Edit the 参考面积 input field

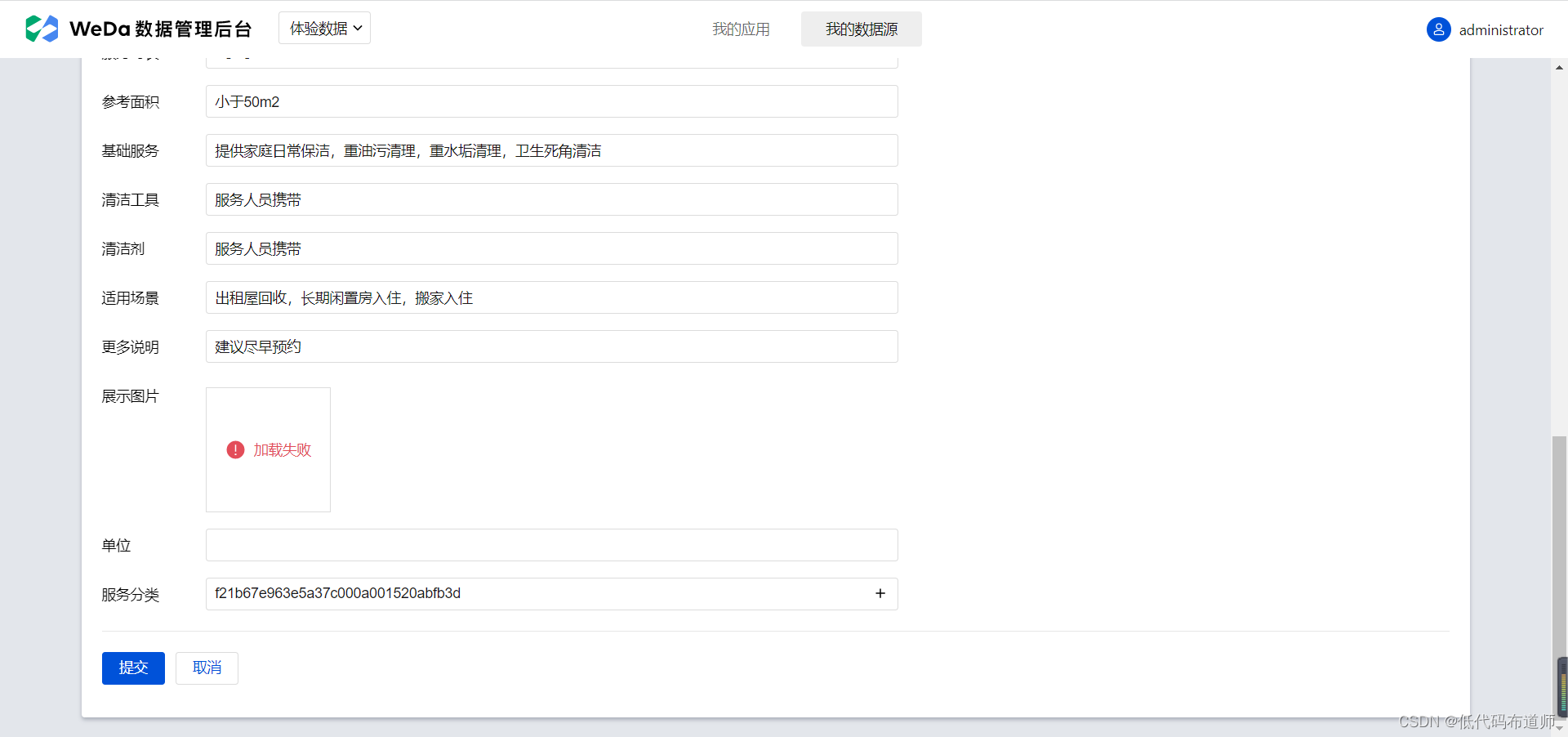(x=552, y=101)
